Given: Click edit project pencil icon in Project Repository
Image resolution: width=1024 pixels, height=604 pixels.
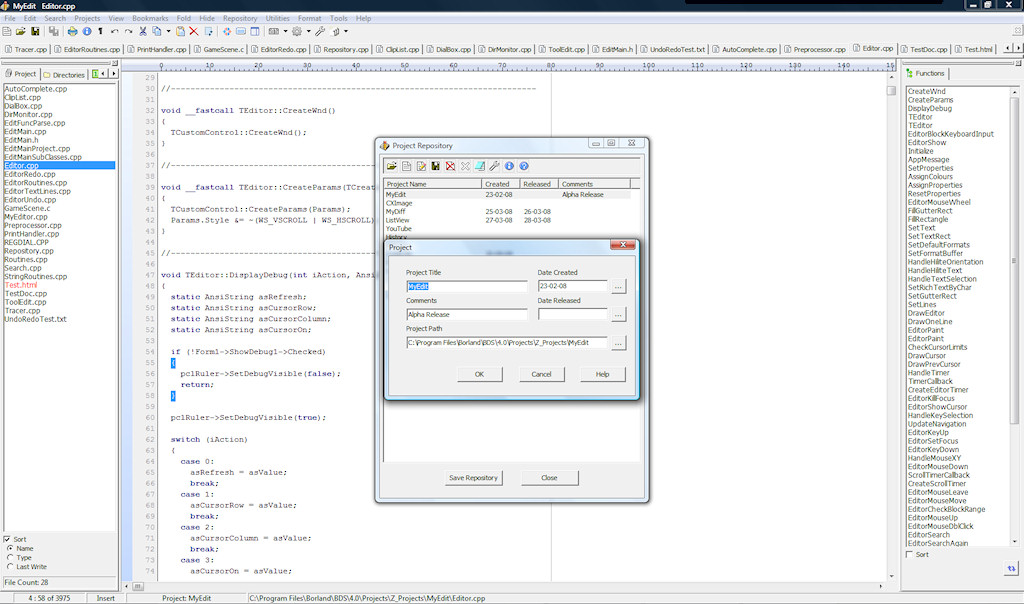Looking at the screenshot, I should pyautogui.click(x=421, y=167).
